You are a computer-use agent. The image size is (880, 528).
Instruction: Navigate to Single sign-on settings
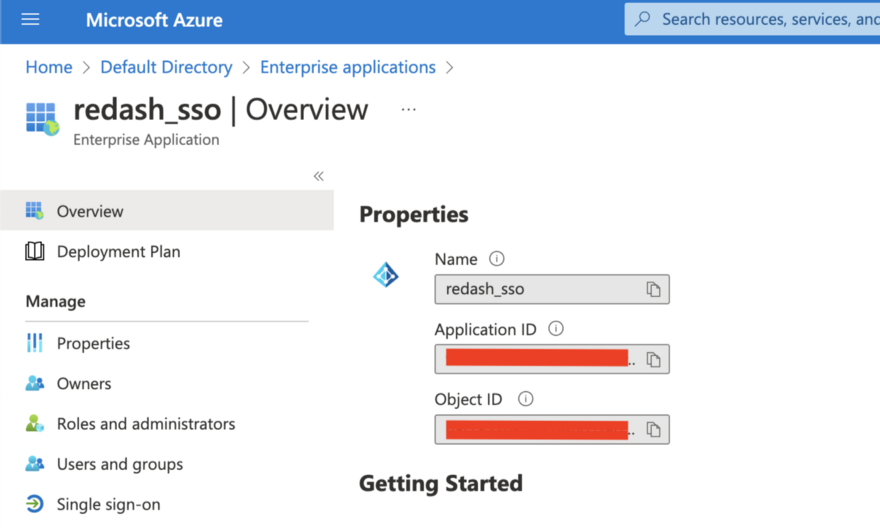pyautogui.click(x=108, y=505)
